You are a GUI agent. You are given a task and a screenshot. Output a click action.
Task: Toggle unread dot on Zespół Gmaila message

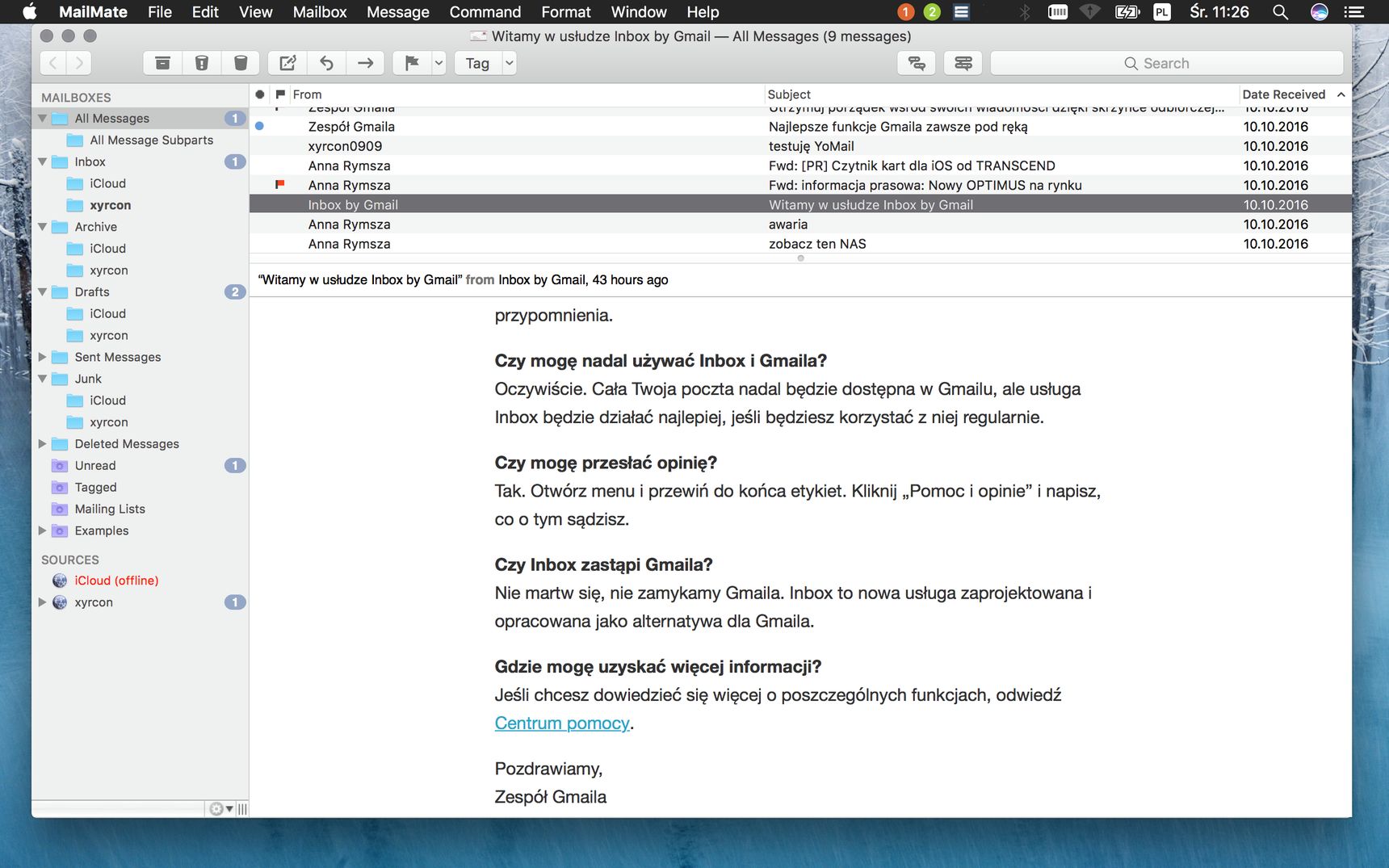pos(259,126)
